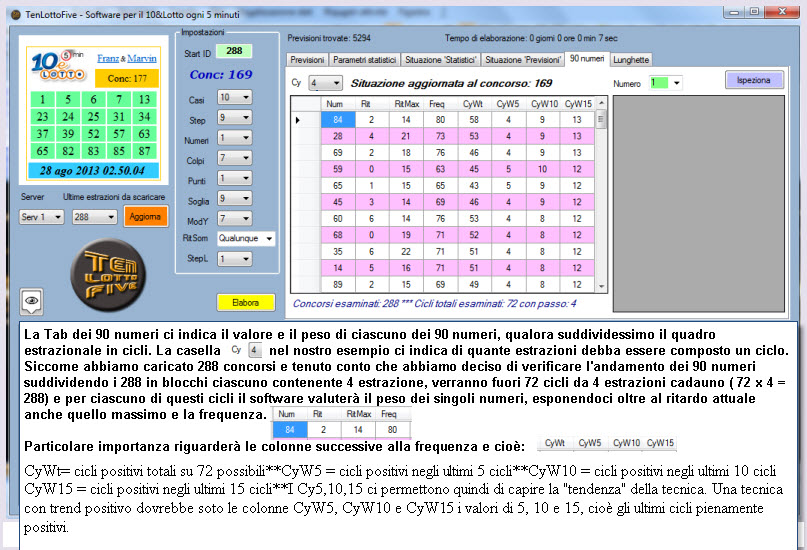The height and width of the screenshot is (550, 807).
Task: Select the Num cell 69 in the table
Action: pyautogui.click(x=338, y=152)
